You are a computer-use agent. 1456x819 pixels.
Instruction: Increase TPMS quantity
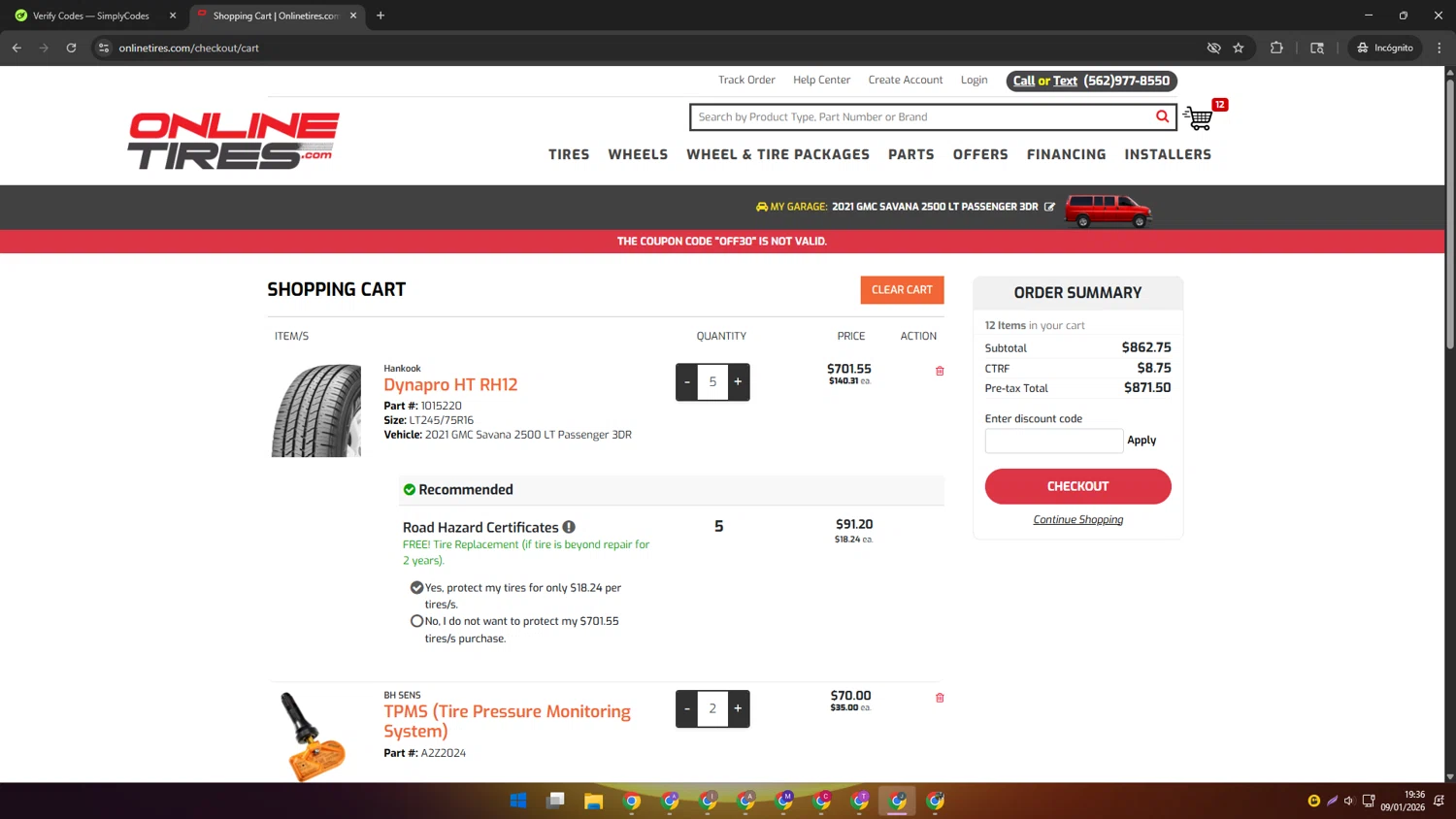[738, 708]
